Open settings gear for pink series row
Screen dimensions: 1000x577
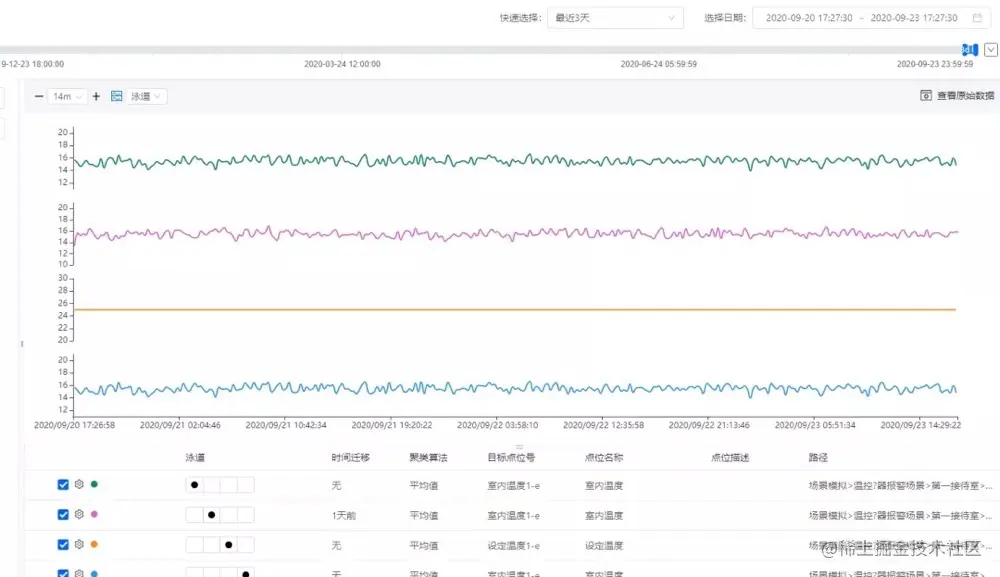(79, 515)
